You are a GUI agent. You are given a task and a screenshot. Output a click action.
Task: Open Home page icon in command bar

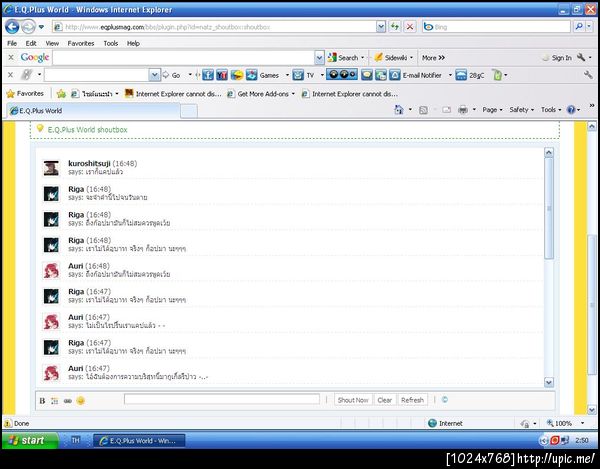click(x=399, y=110)
